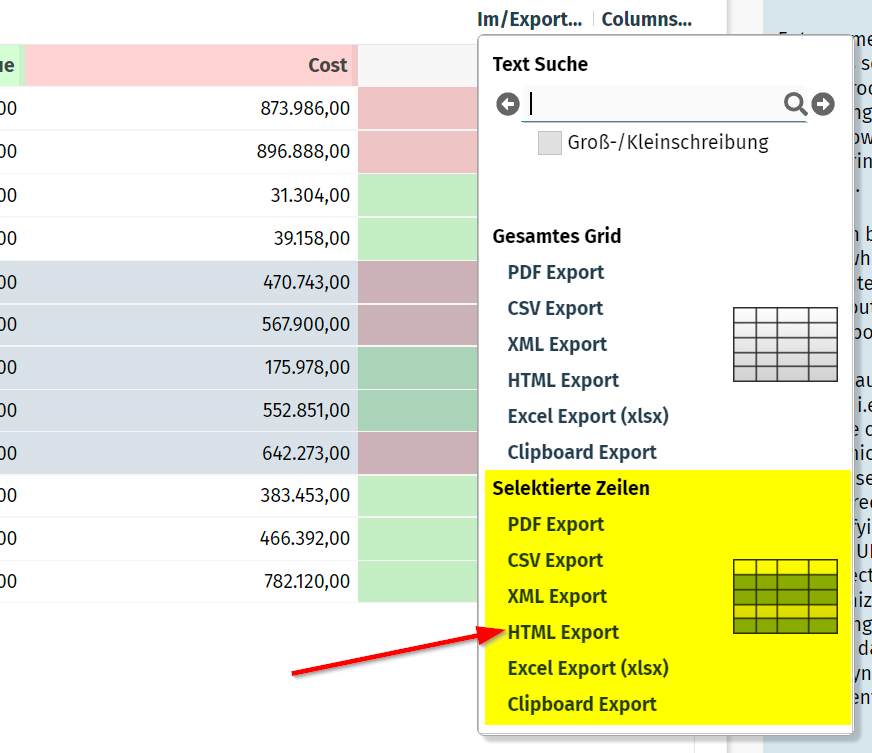Viewport: 872px width, 753px height.
Task: Choose PDF Export under Gesamtes Grid
Action: (x=556, y=272)
